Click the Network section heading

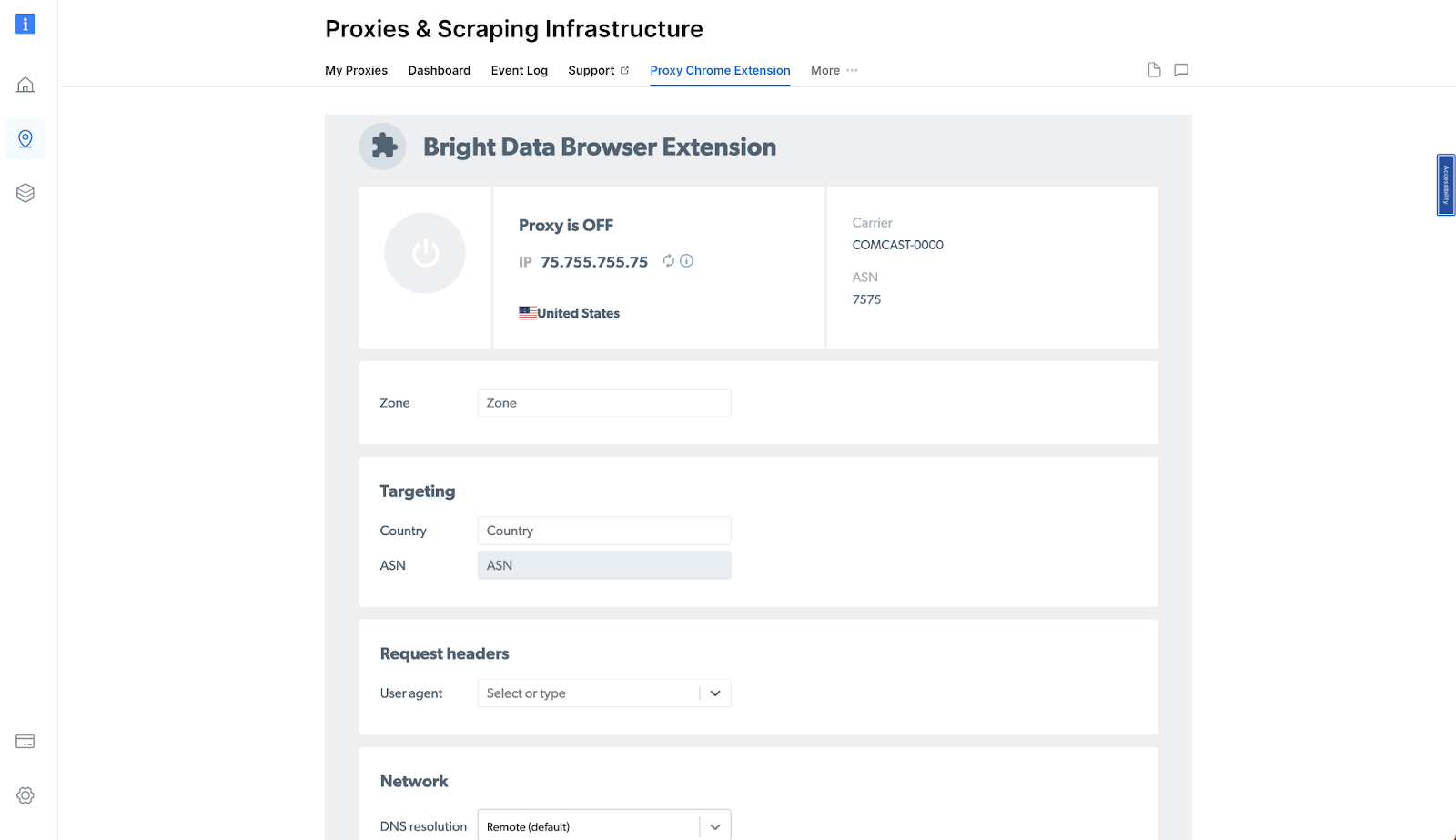pos(414,781)
